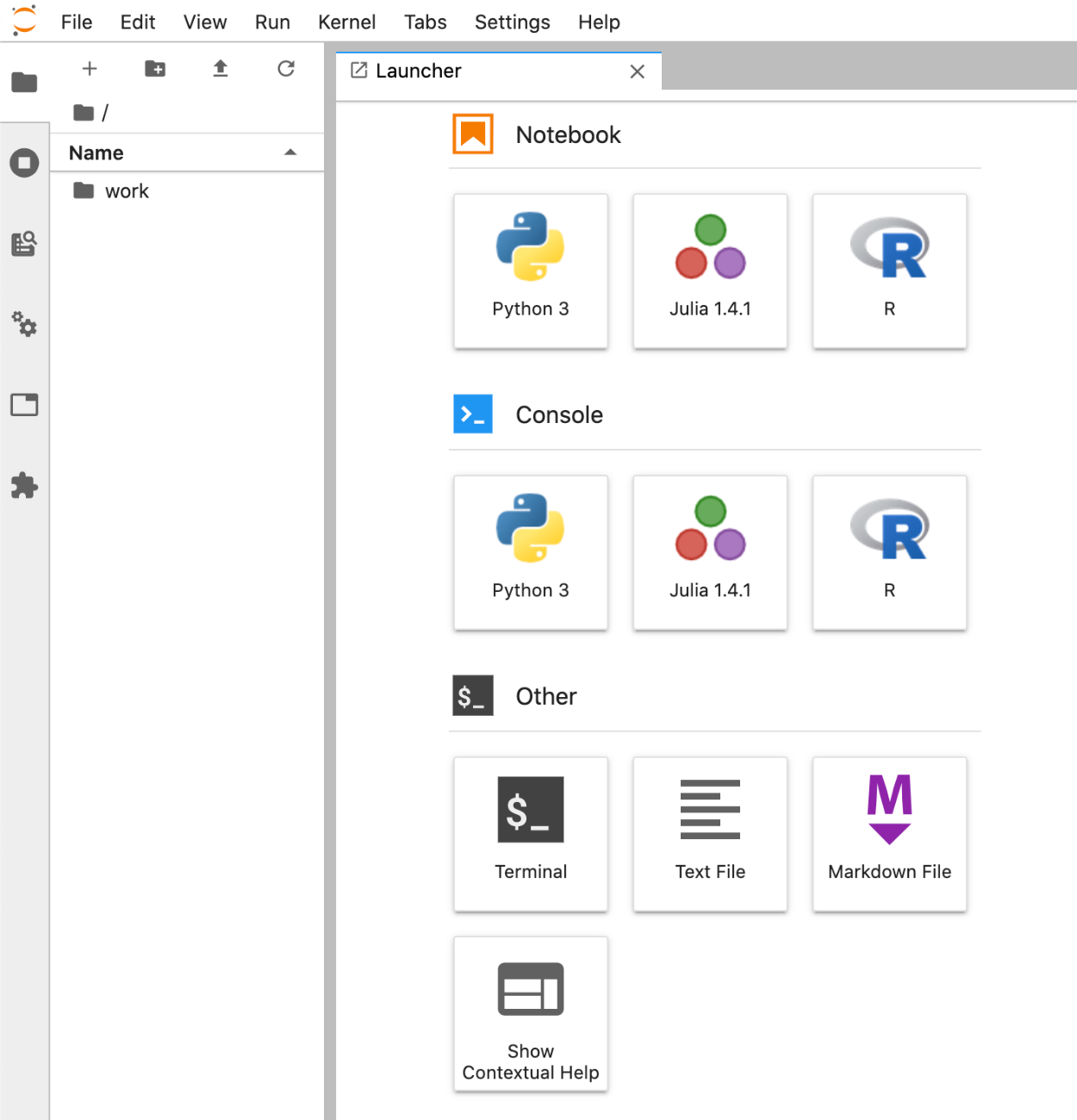Start a Python 3 console
This screenshot has height=1120, width=1077.
pos(531,553)
